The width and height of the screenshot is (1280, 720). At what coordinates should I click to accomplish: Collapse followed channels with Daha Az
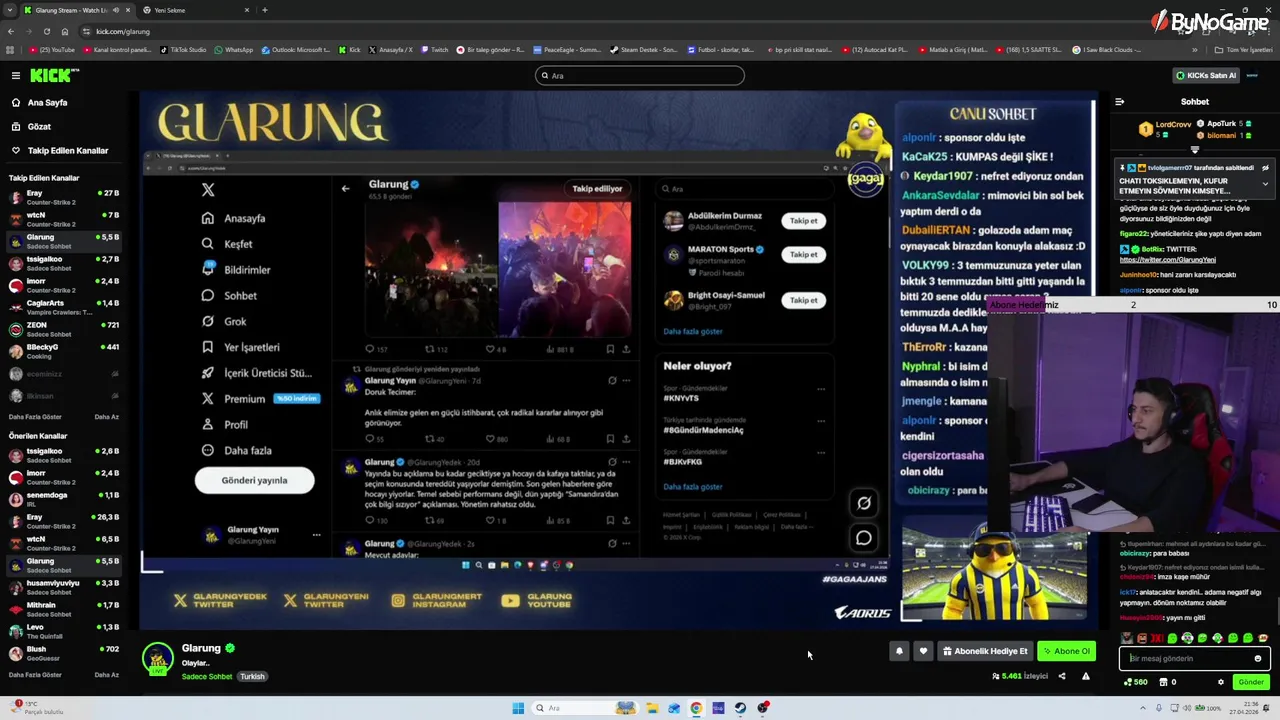tap(106, 417)
